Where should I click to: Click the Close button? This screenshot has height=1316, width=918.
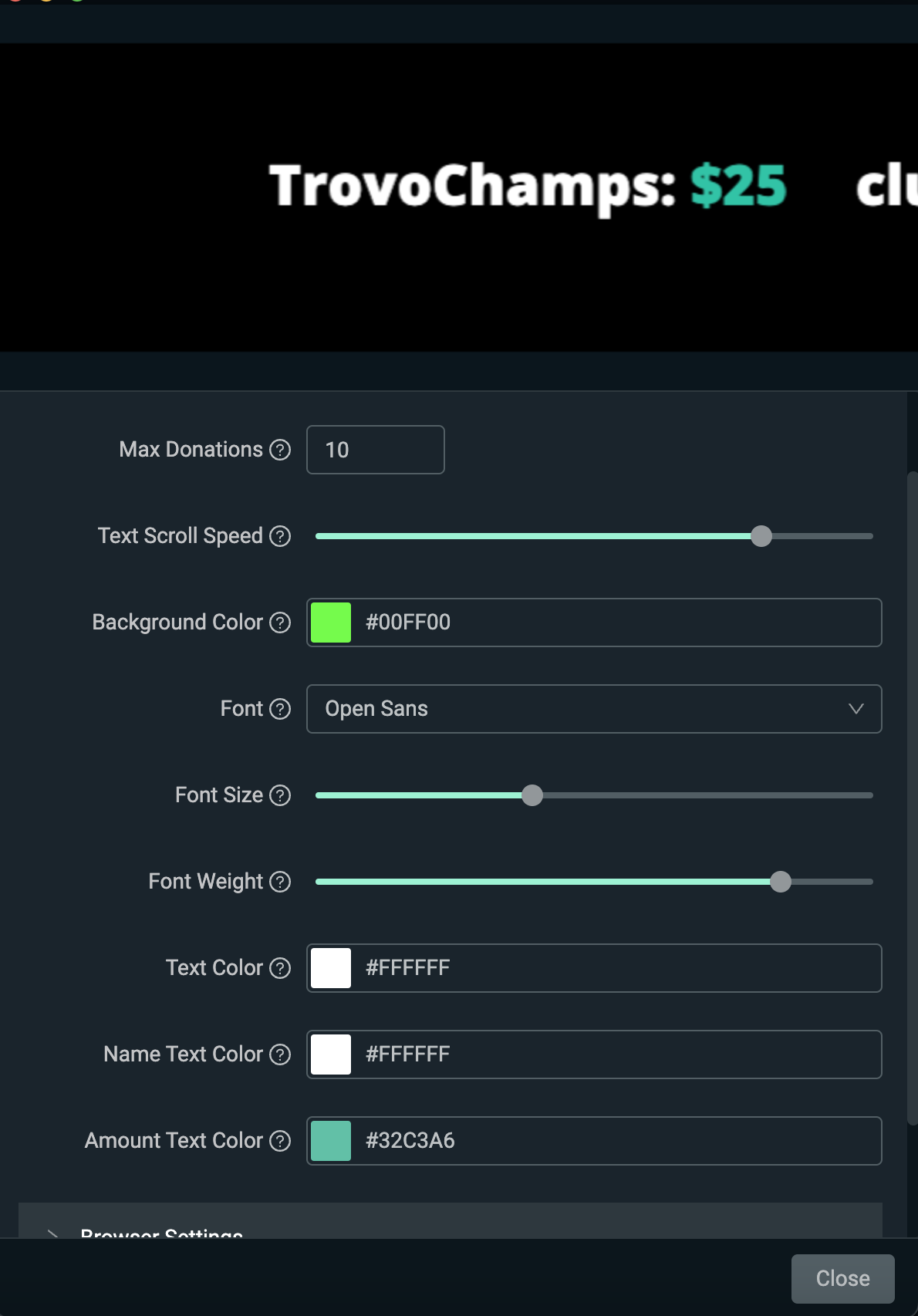tap(843, 1278)
